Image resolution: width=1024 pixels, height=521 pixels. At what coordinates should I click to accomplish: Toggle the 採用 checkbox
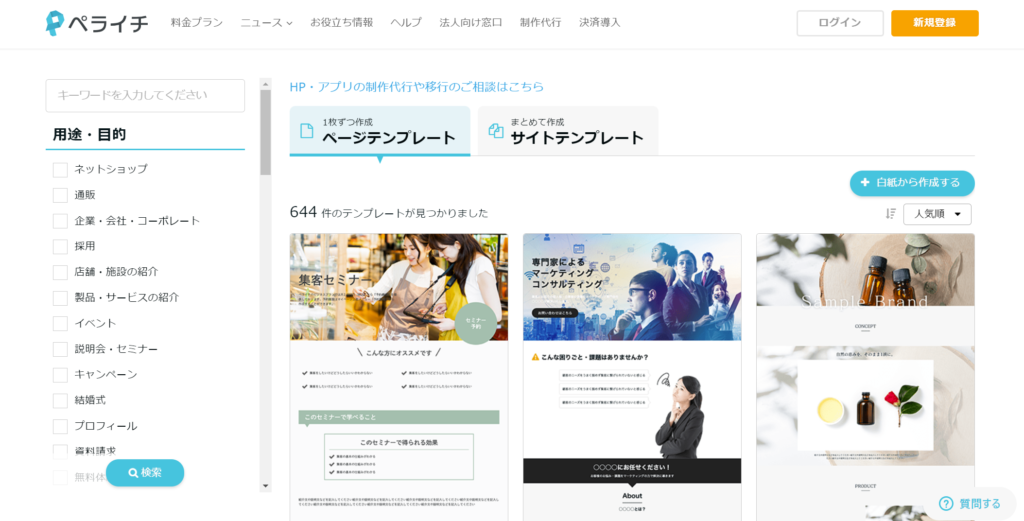coord(60,246)
